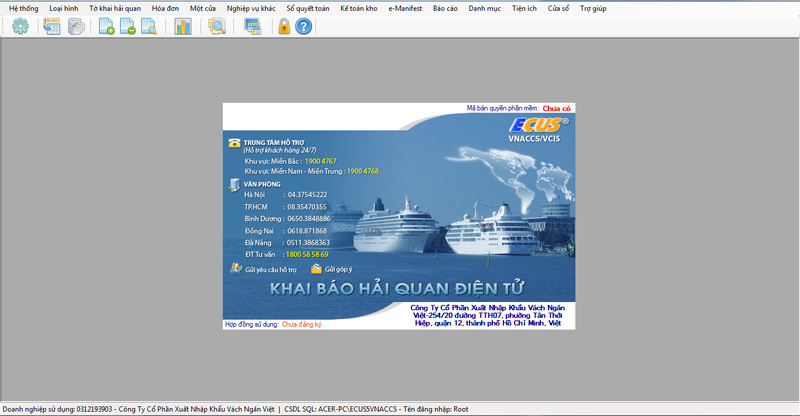800x416 pixels.
Task: Open the Loại hình menu
Action: tap(64, 8)
